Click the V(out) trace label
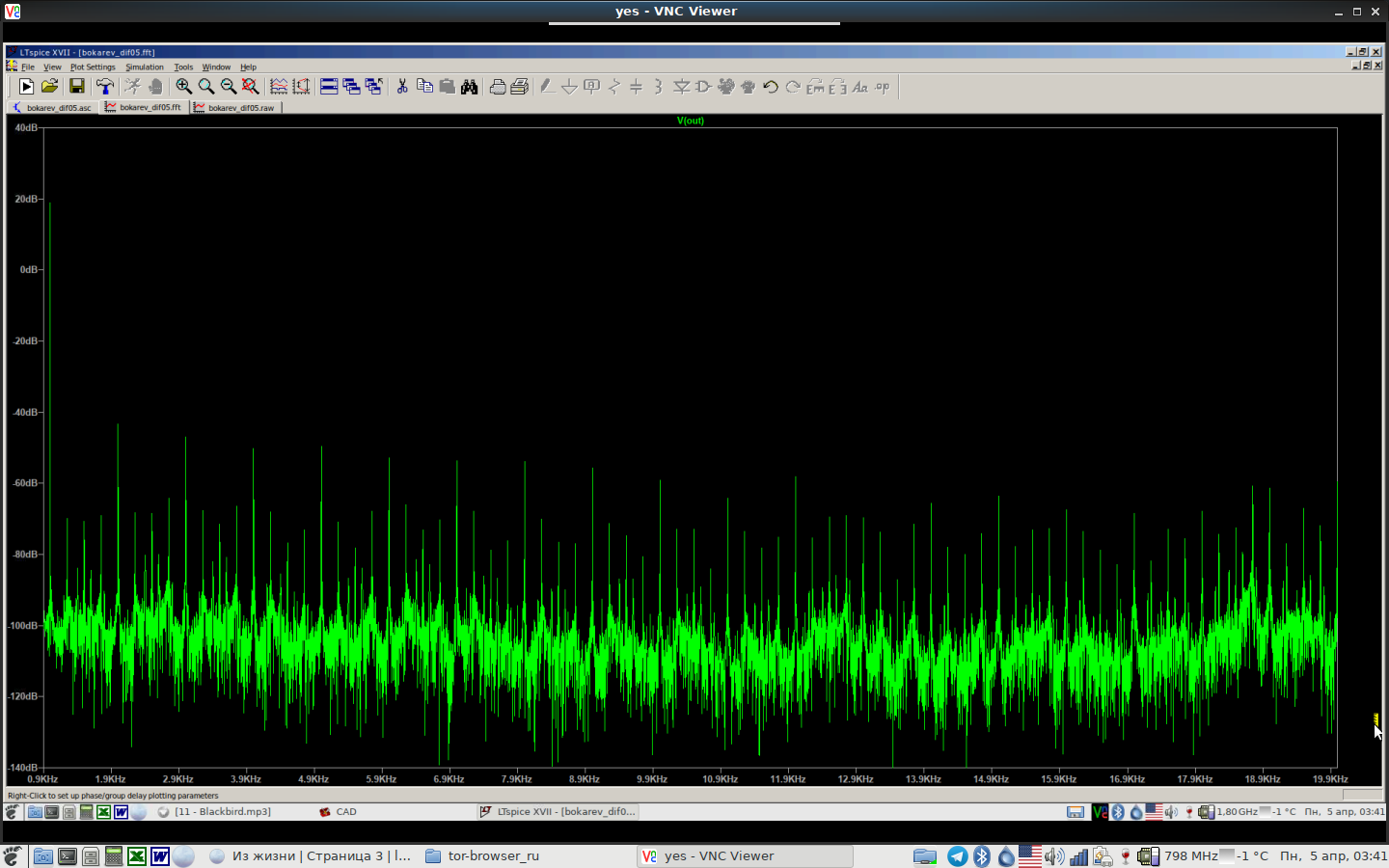 [691, 121]
